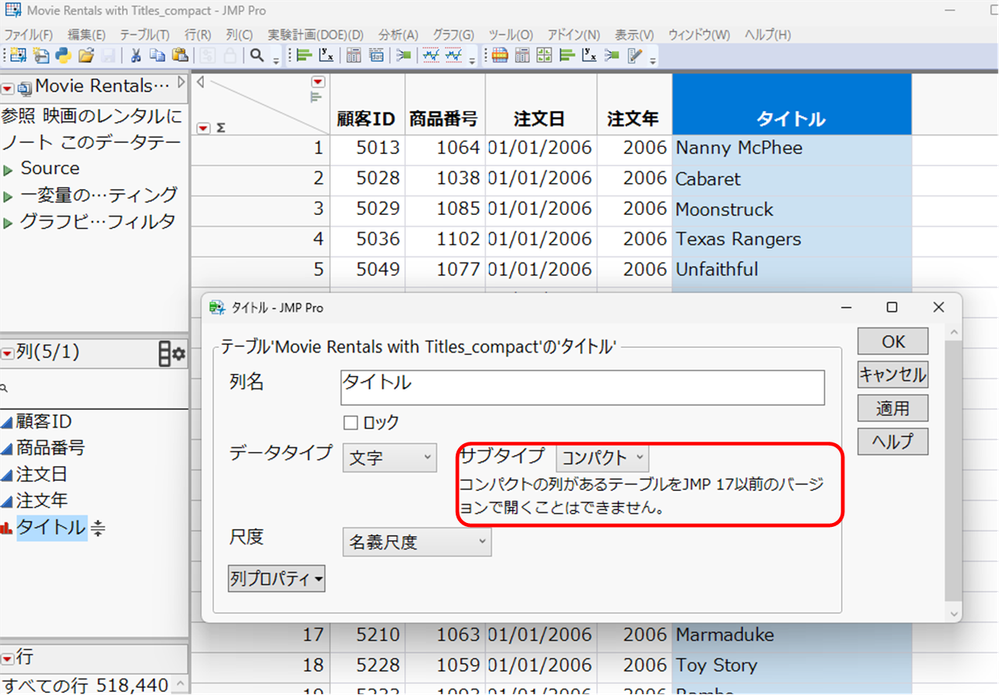Click compact indicator icon after タイトル
Image resolution: width=999 pixels, height=695 pixels.
(98, 528)
